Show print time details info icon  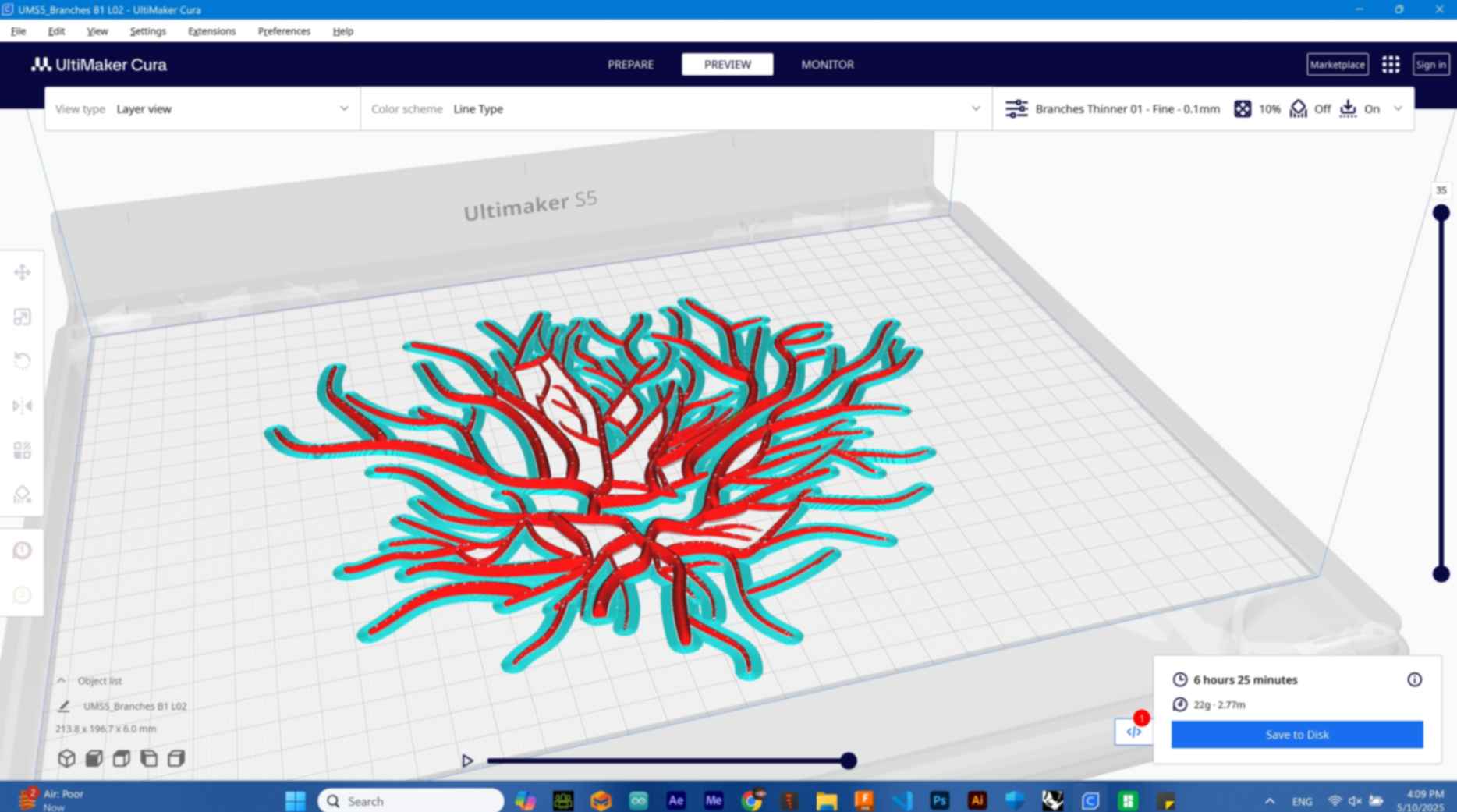pos(1414,679)
